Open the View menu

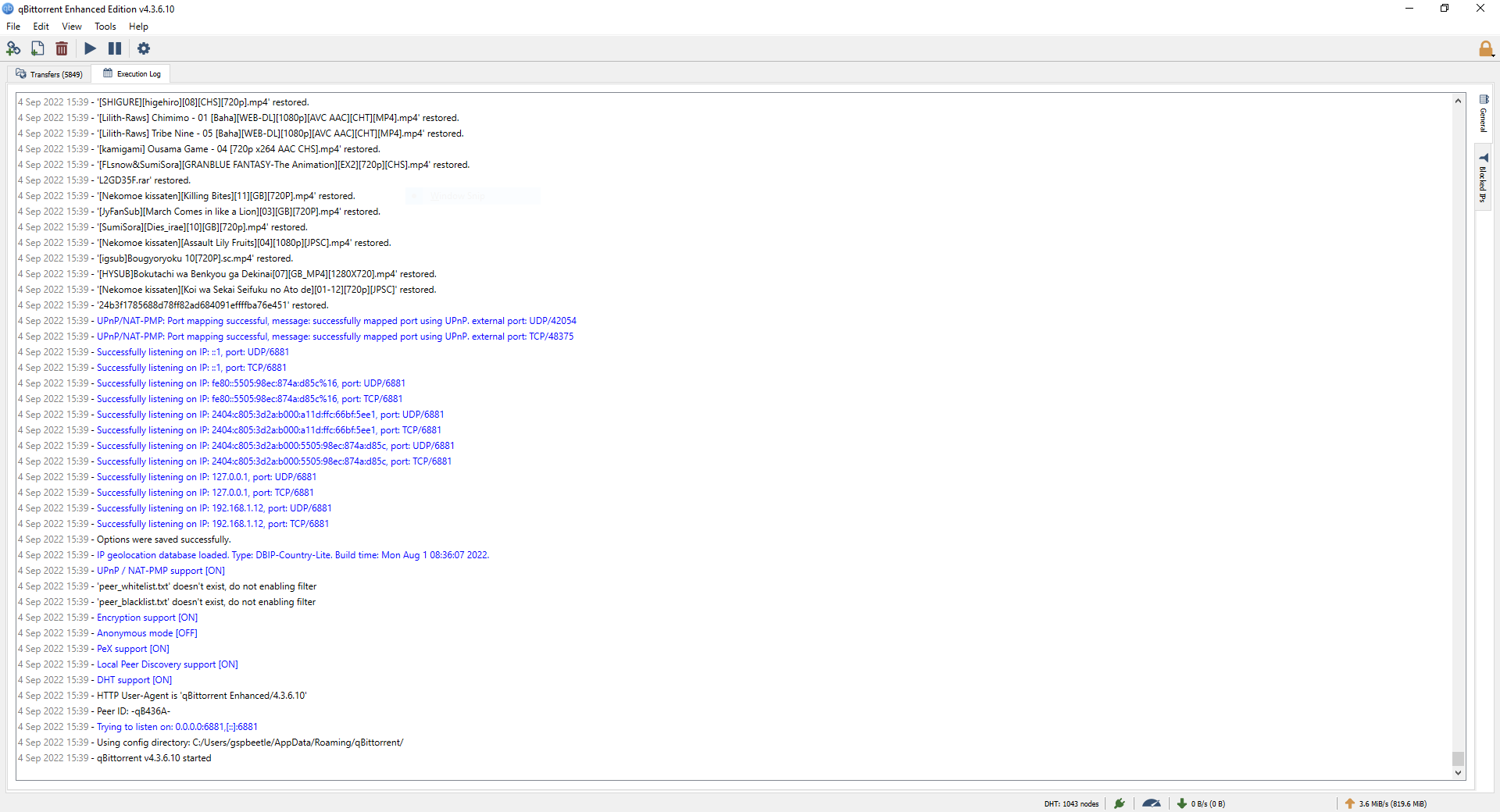pyautogui.click(x=72, y=27)
